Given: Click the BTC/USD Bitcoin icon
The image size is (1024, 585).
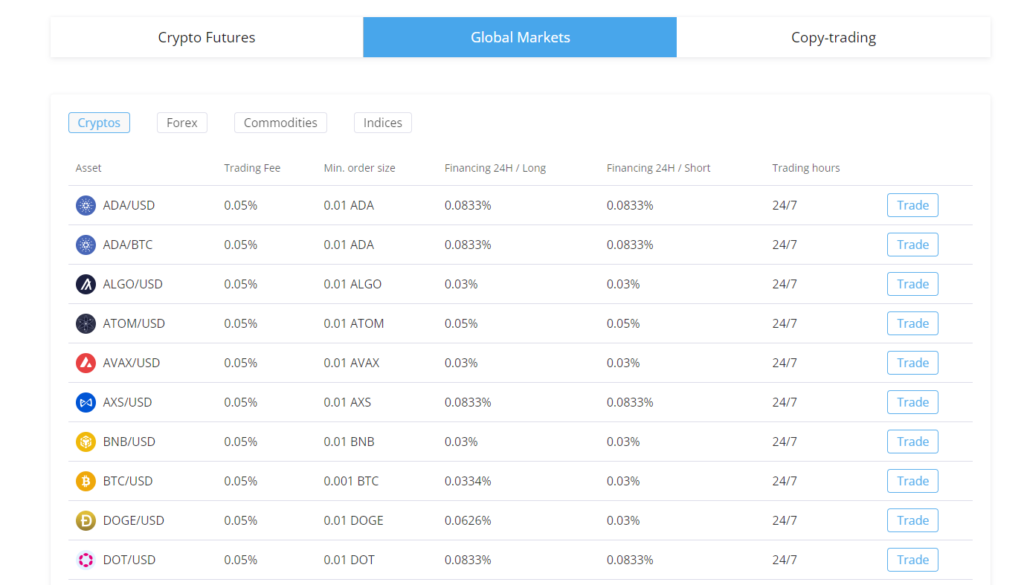Looking at the screenshot, I should (x=85, y=480).
